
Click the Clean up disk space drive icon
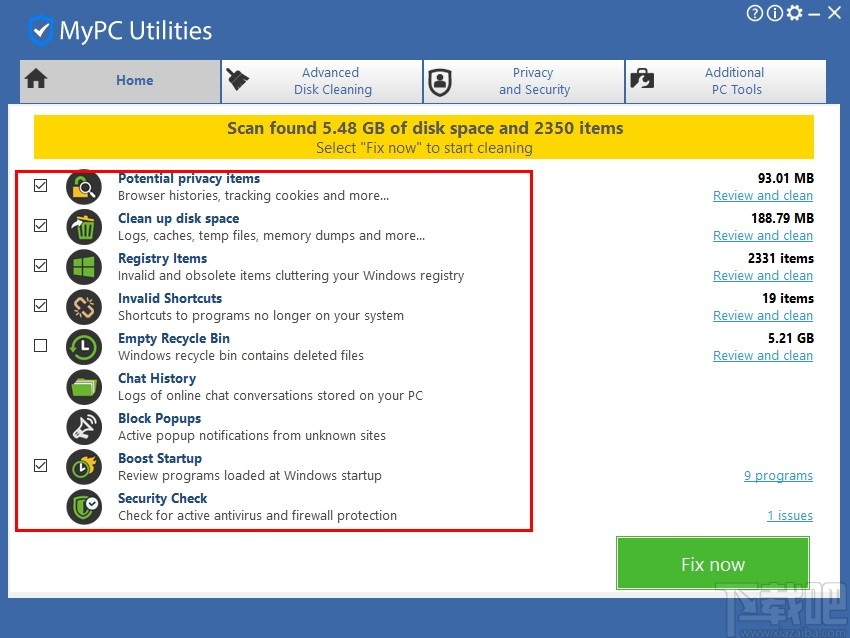tap(84, 227)
